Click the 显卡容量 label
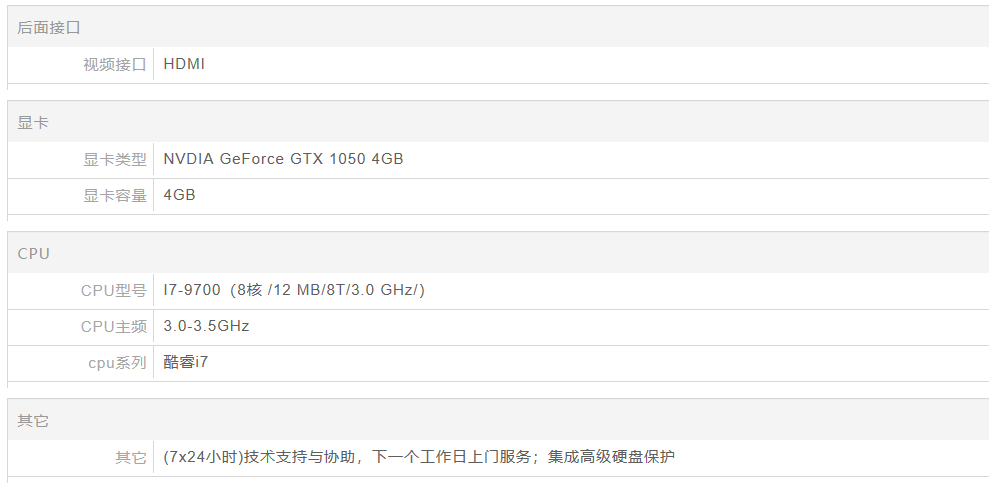This screenshot has height=484, width=996. (114, 195)
